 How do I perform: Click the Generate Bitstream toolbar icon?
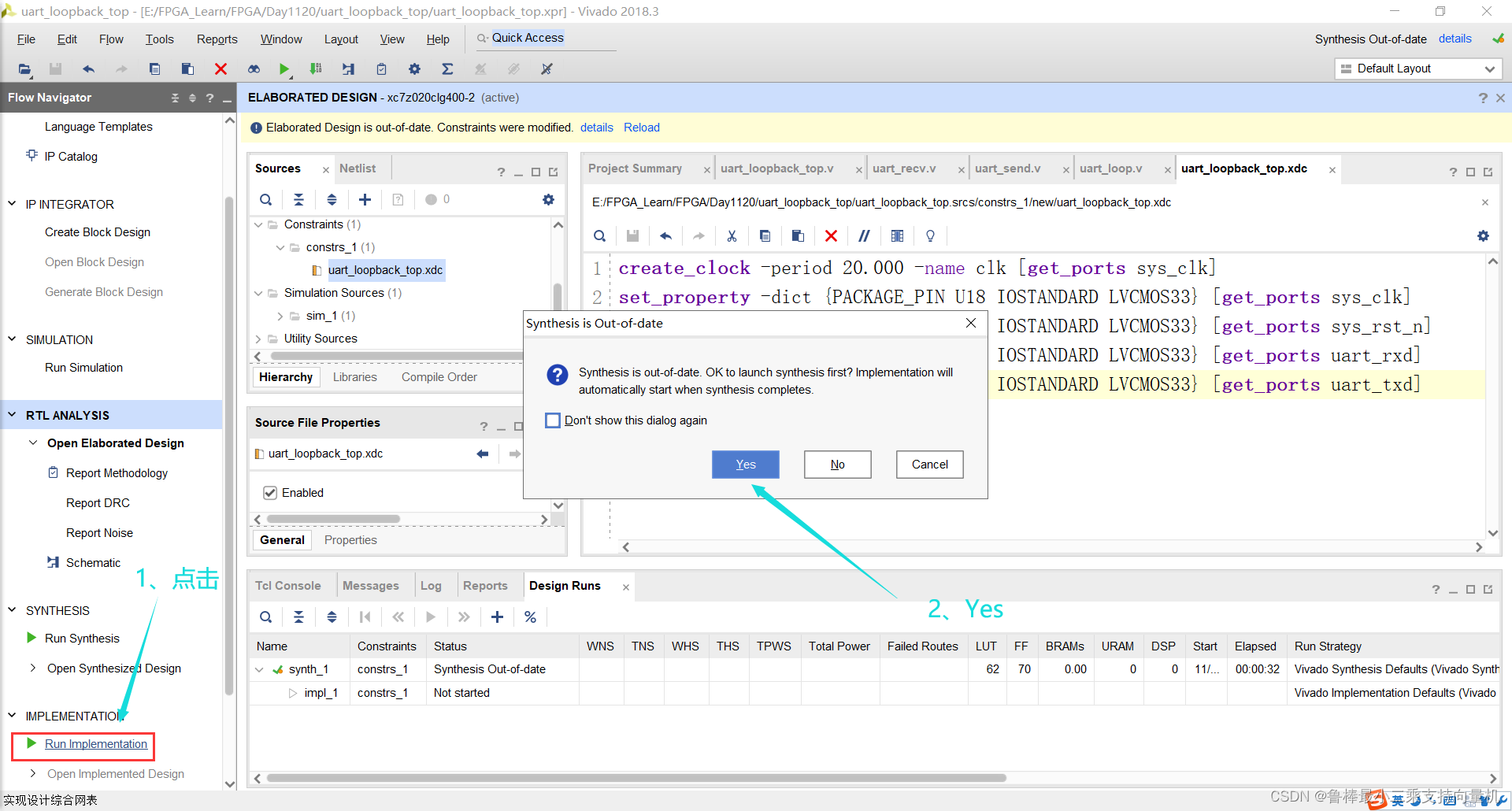click(x=316, y=69)
